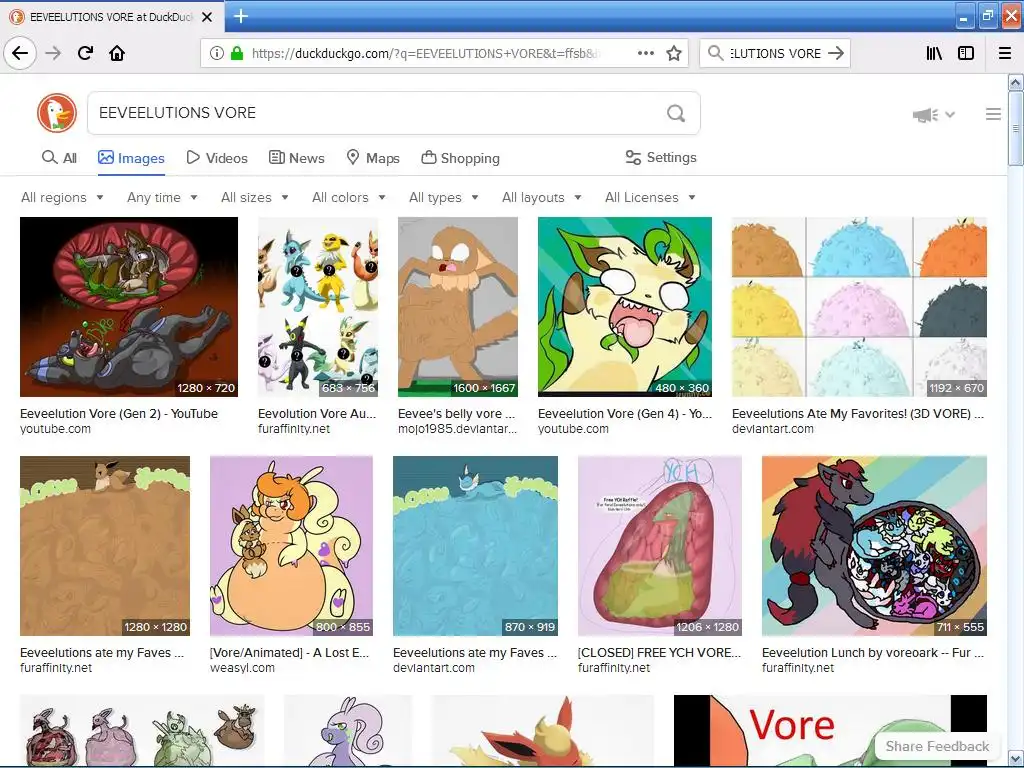Click the weasyl.com source link
Screen dimensions: 1024x768
(x=242, y=668)
